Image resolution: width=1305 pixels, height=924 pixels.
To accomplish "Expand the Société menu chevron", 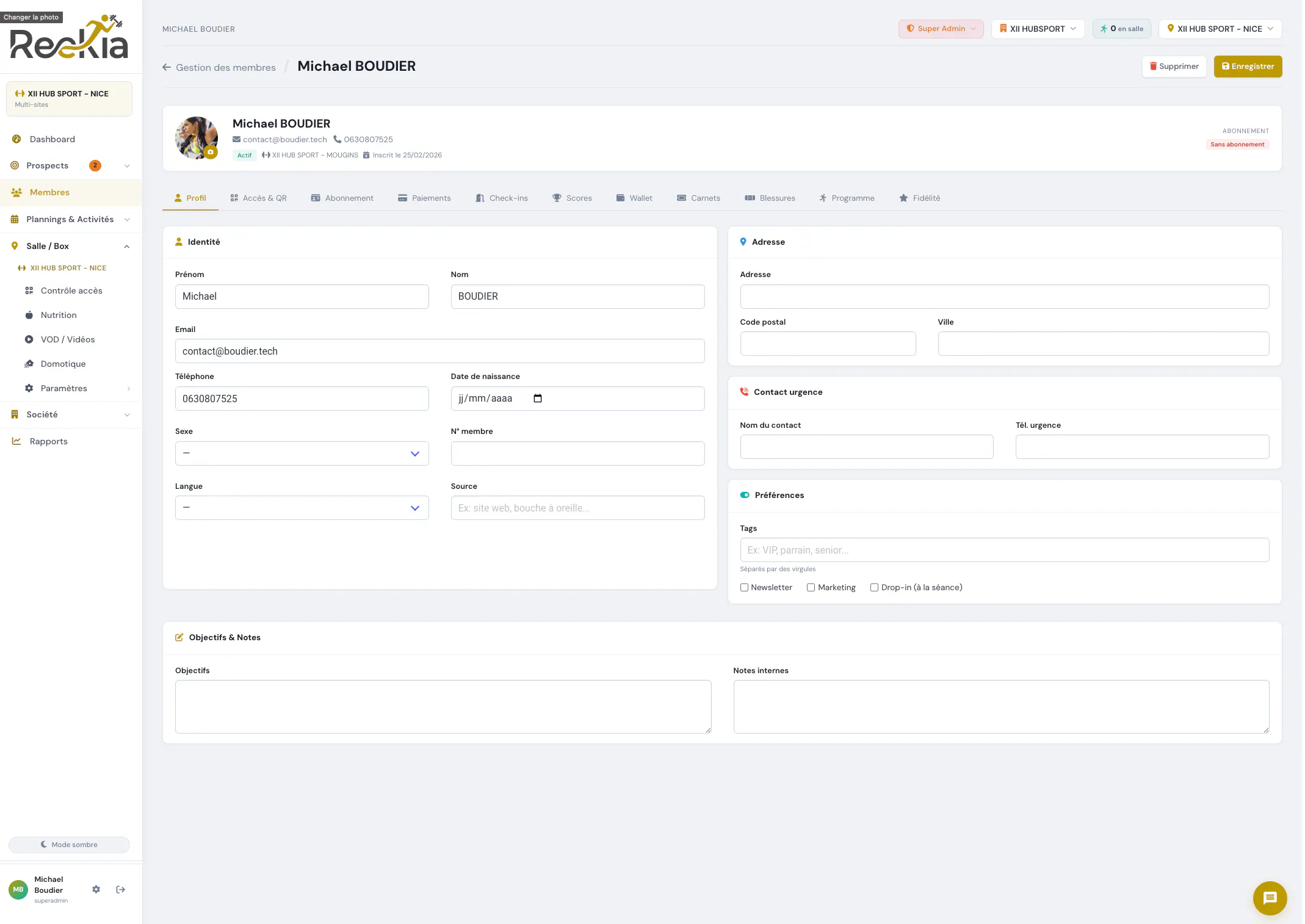I will point(127,415).
